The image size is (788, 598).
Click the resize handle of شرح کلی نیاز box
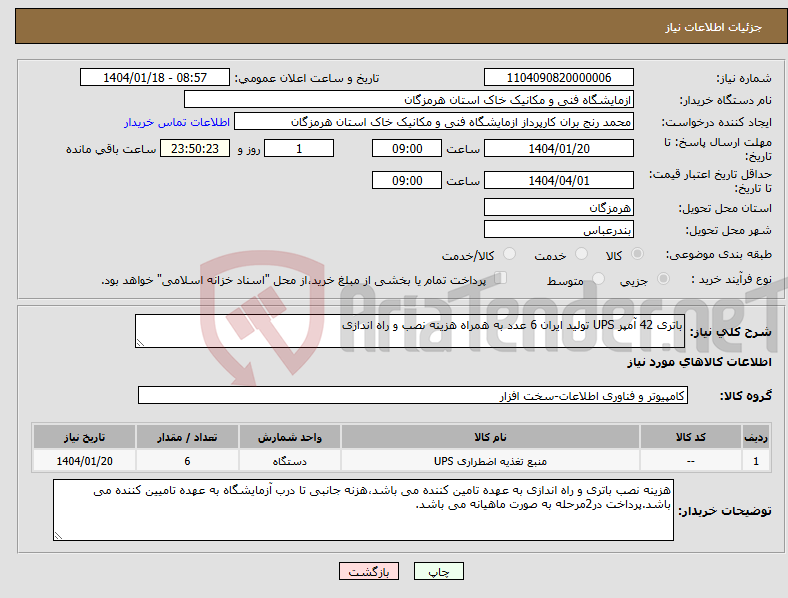[x=140, y=343]
